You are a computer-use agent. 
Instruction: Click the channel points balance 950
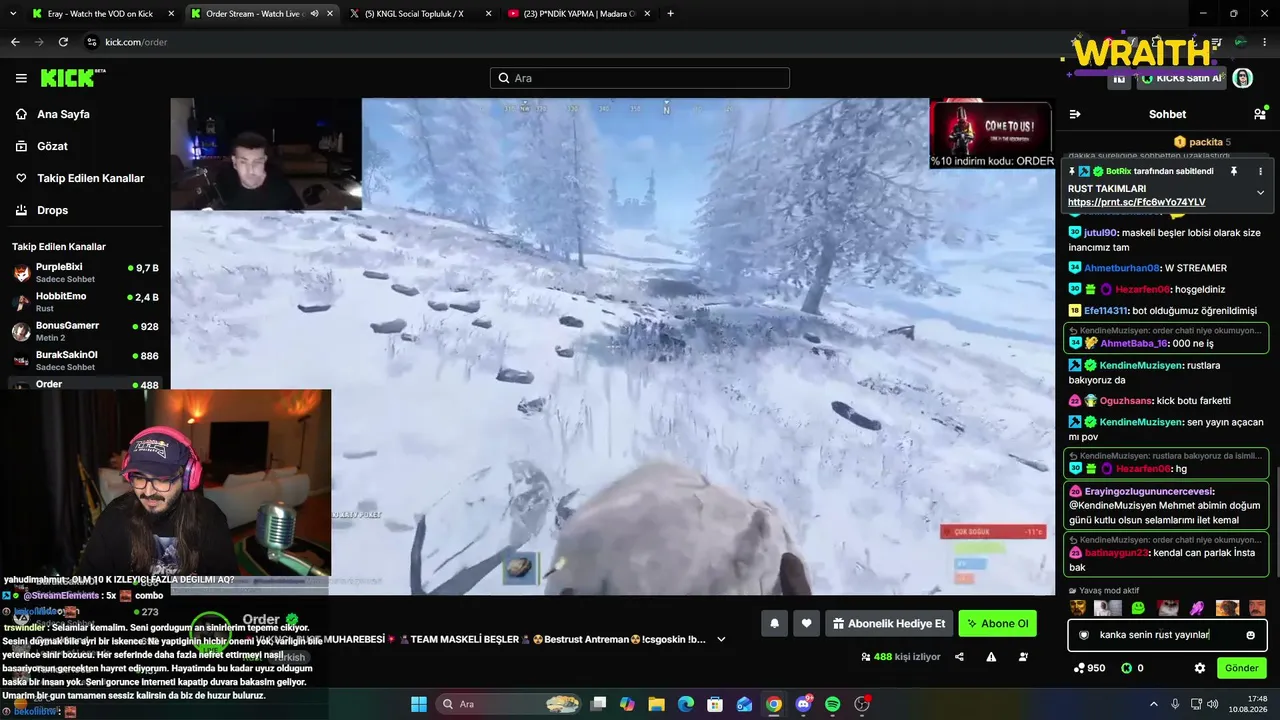[1089, 668]
